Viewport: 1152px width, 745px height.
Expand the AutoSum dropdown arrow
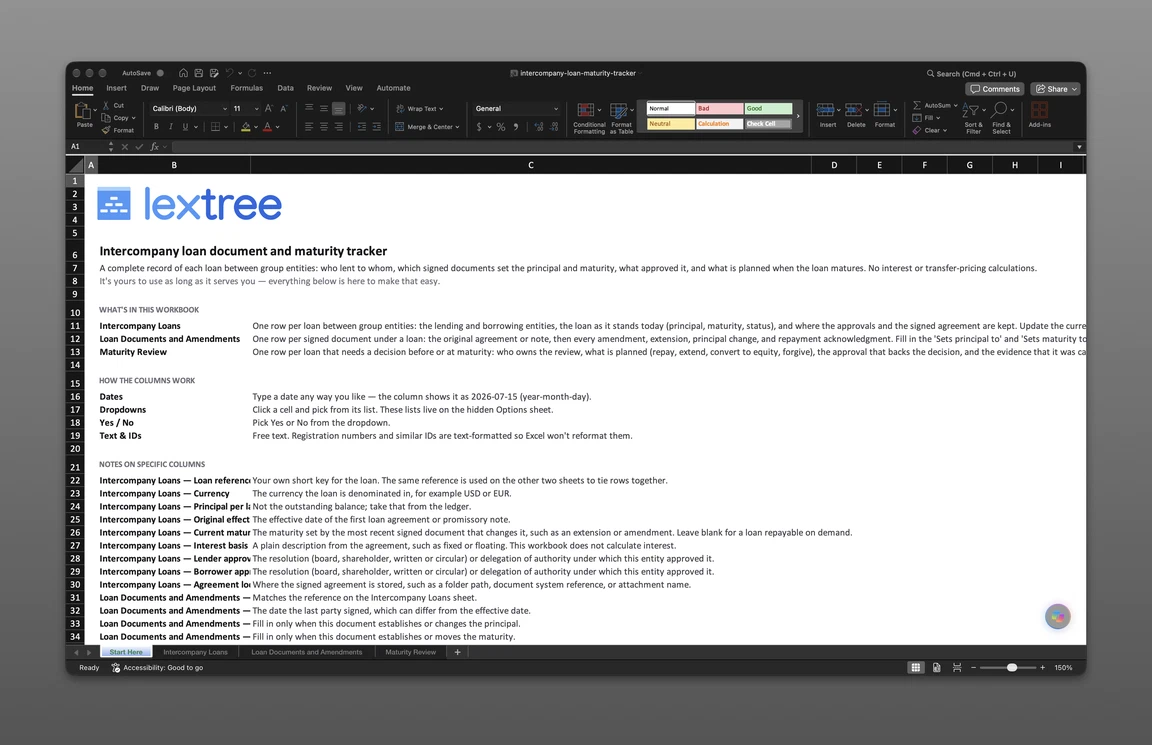(955, 106)
